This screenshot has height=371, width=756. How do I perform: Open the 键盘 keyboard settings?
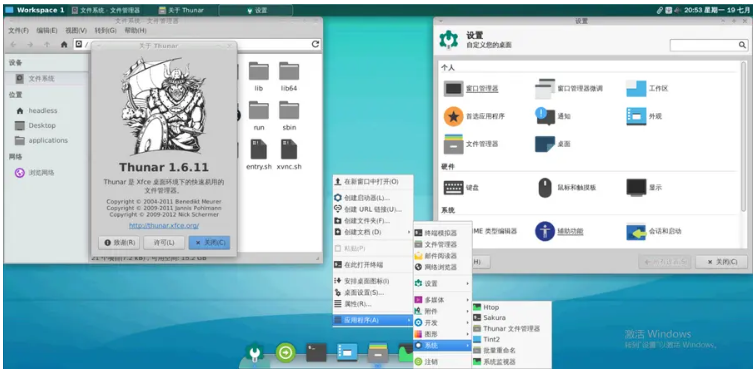tap(461, 187)
